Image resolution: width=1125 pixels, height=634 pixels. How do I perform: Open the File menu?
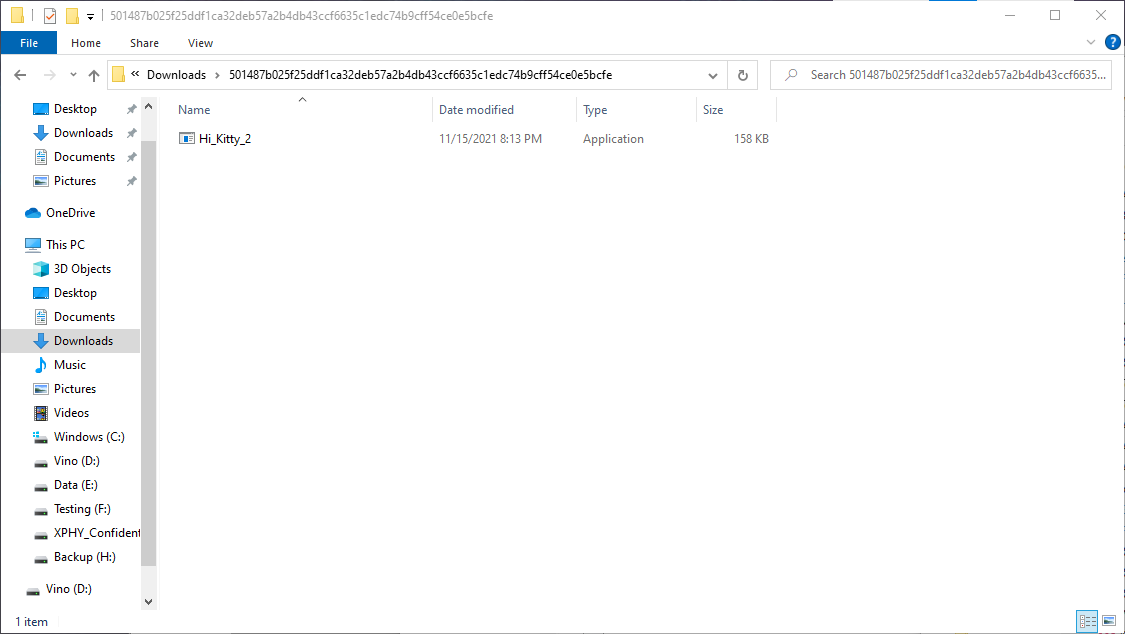(29, 43)
